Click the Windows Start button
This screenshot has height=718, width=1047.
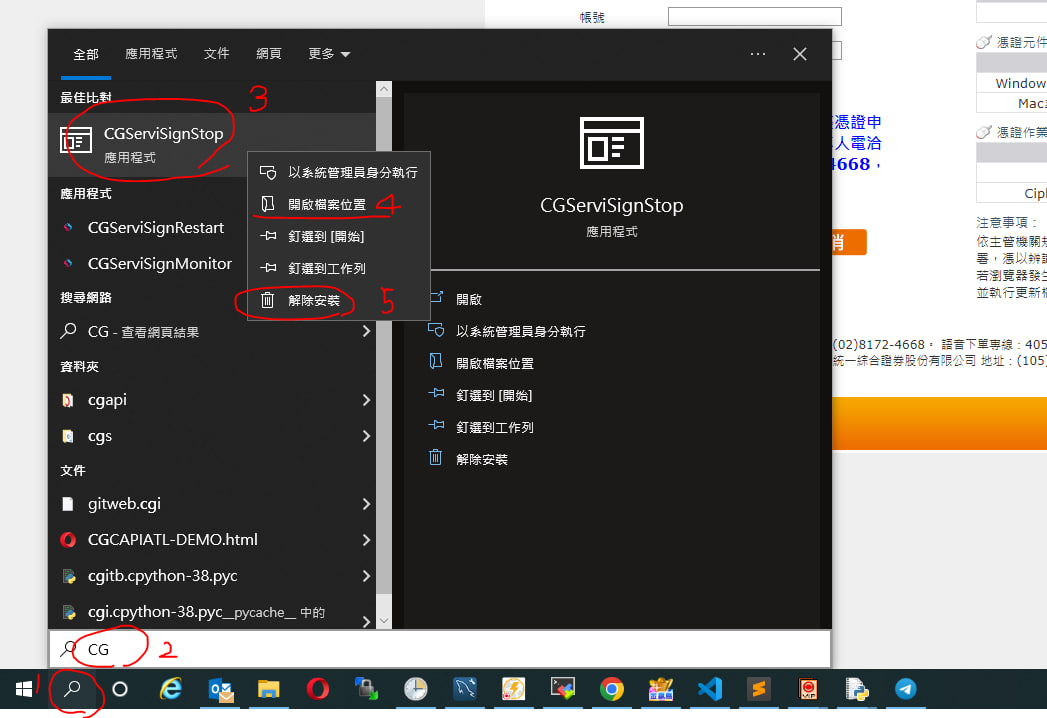pyautogui.click(x=24, y=689)
